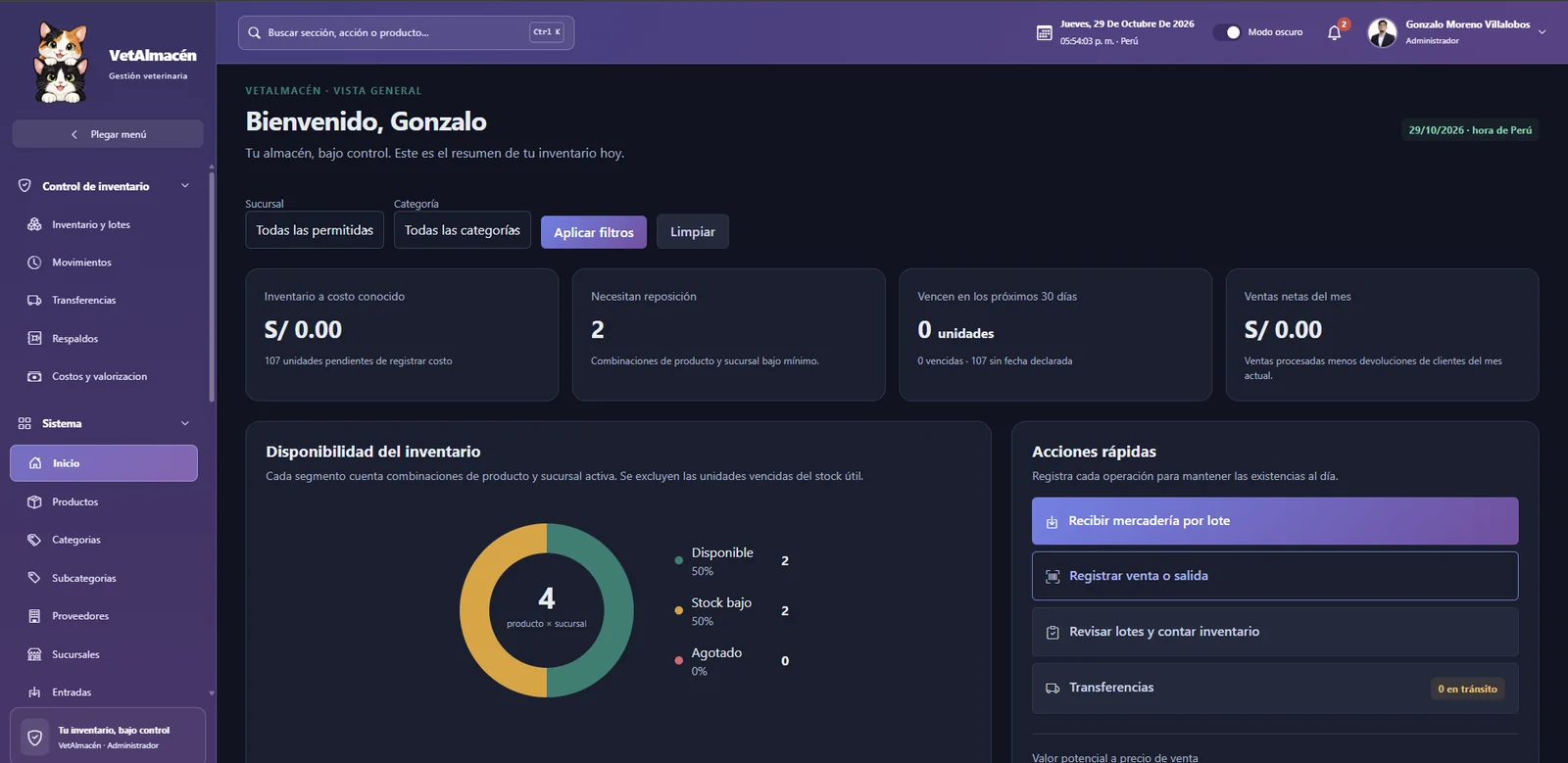1568x763 pixels.
Task: Click the Categorias tag icon
Action: click(x=34, y=540)
